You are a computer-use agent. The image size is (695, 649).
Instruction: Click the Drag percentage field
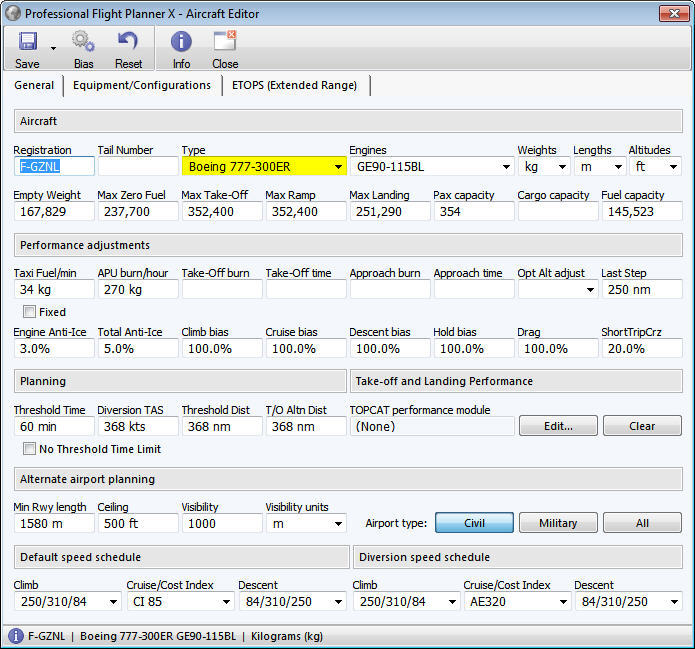point(558,348)
